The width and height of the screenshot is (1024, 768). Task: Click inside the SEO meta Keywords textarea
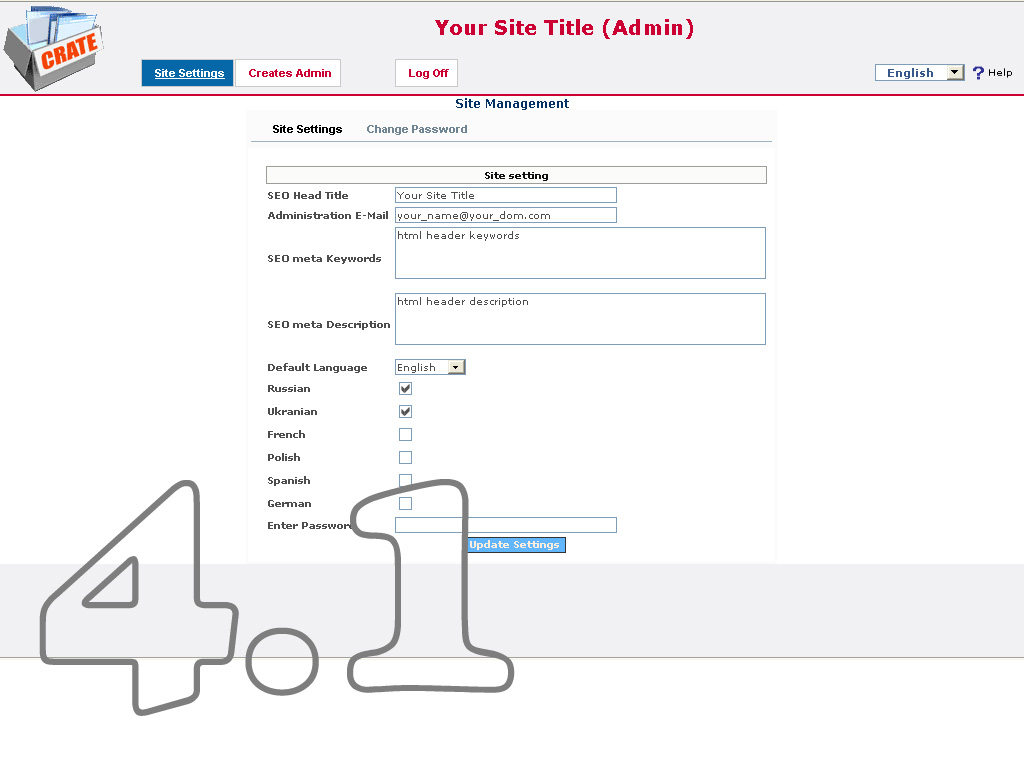(580, 254)
